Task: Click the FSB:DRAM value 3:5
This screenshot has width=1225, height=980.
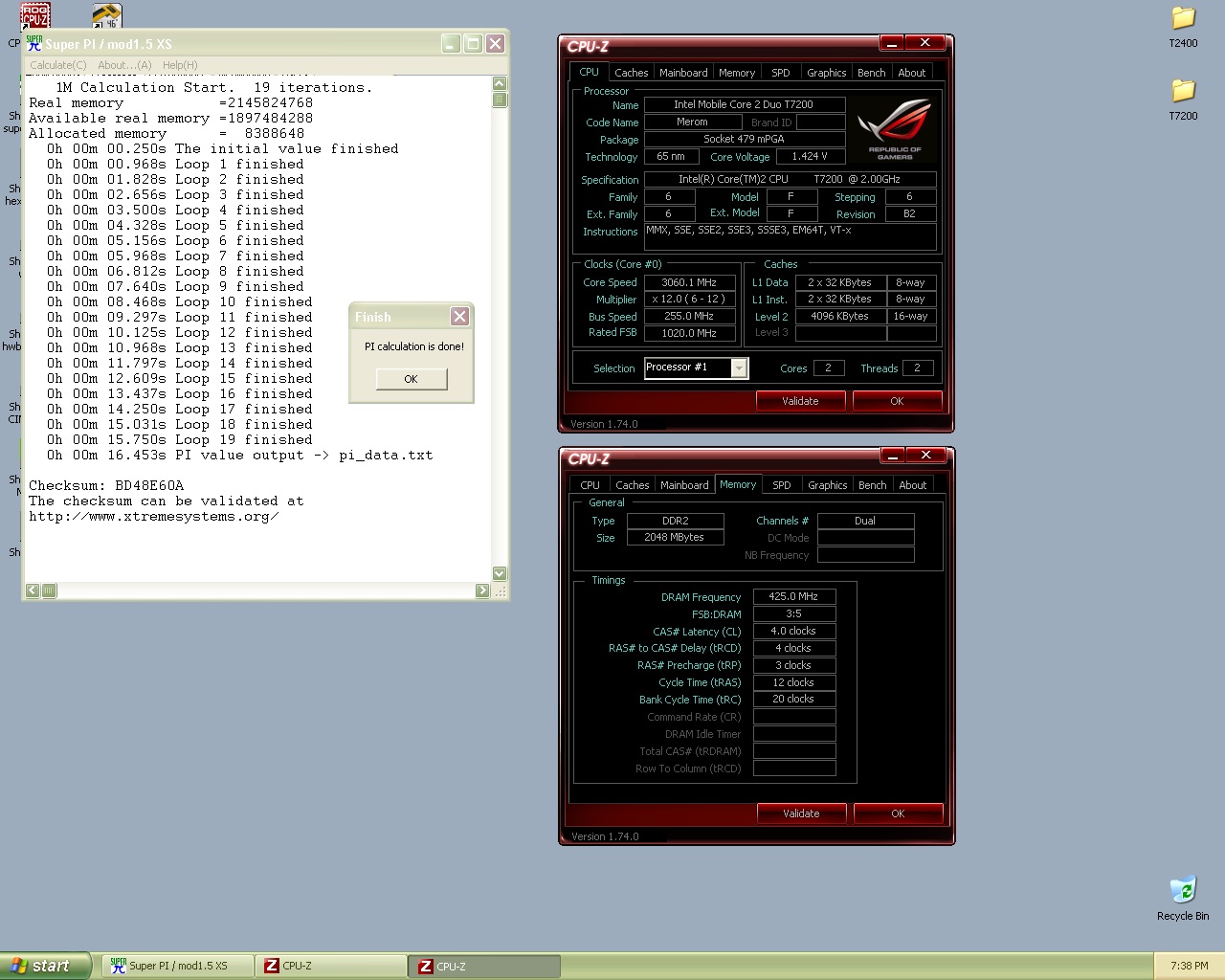Action: pos(794,613)
